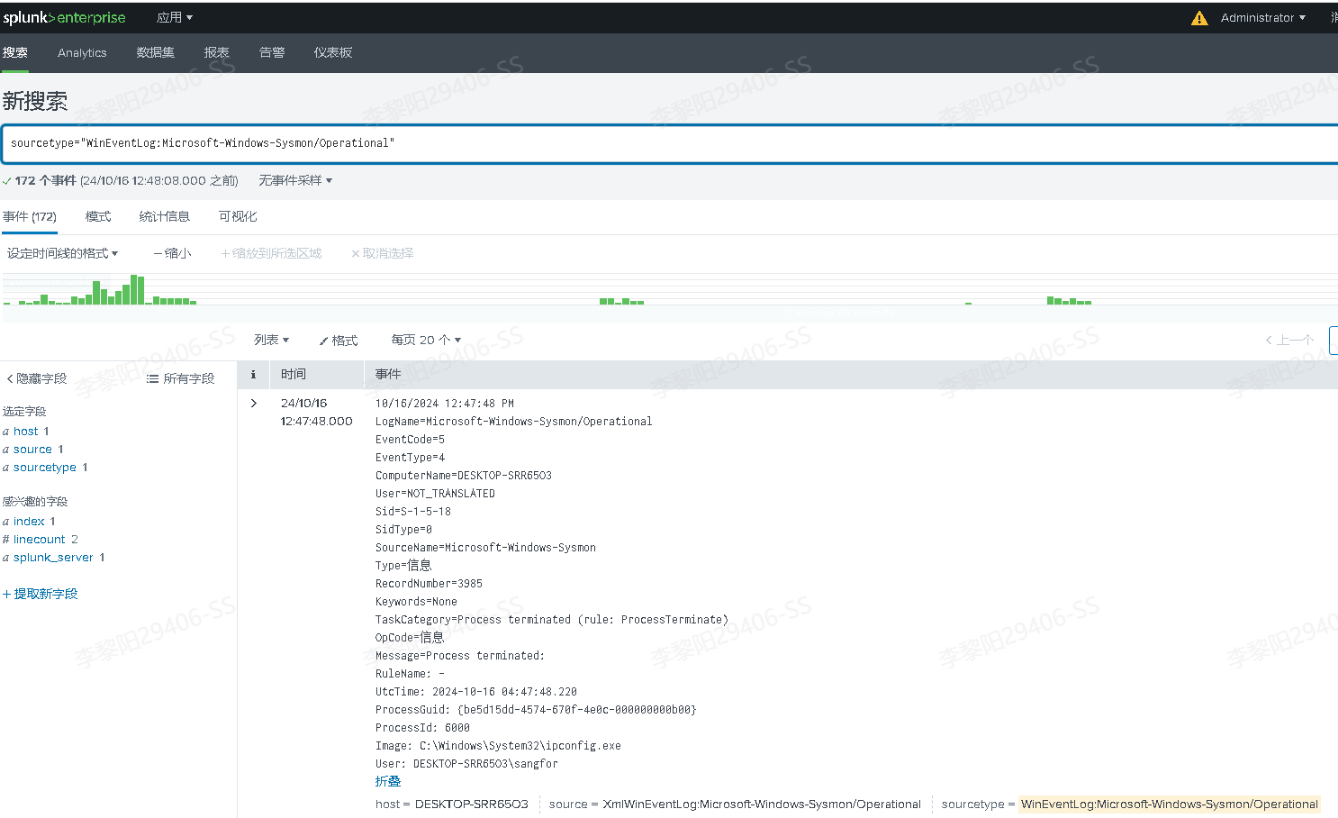Click the yellow warning triangle near Administrator
The image size is (1338, 818).
[x=1199, y=17]
